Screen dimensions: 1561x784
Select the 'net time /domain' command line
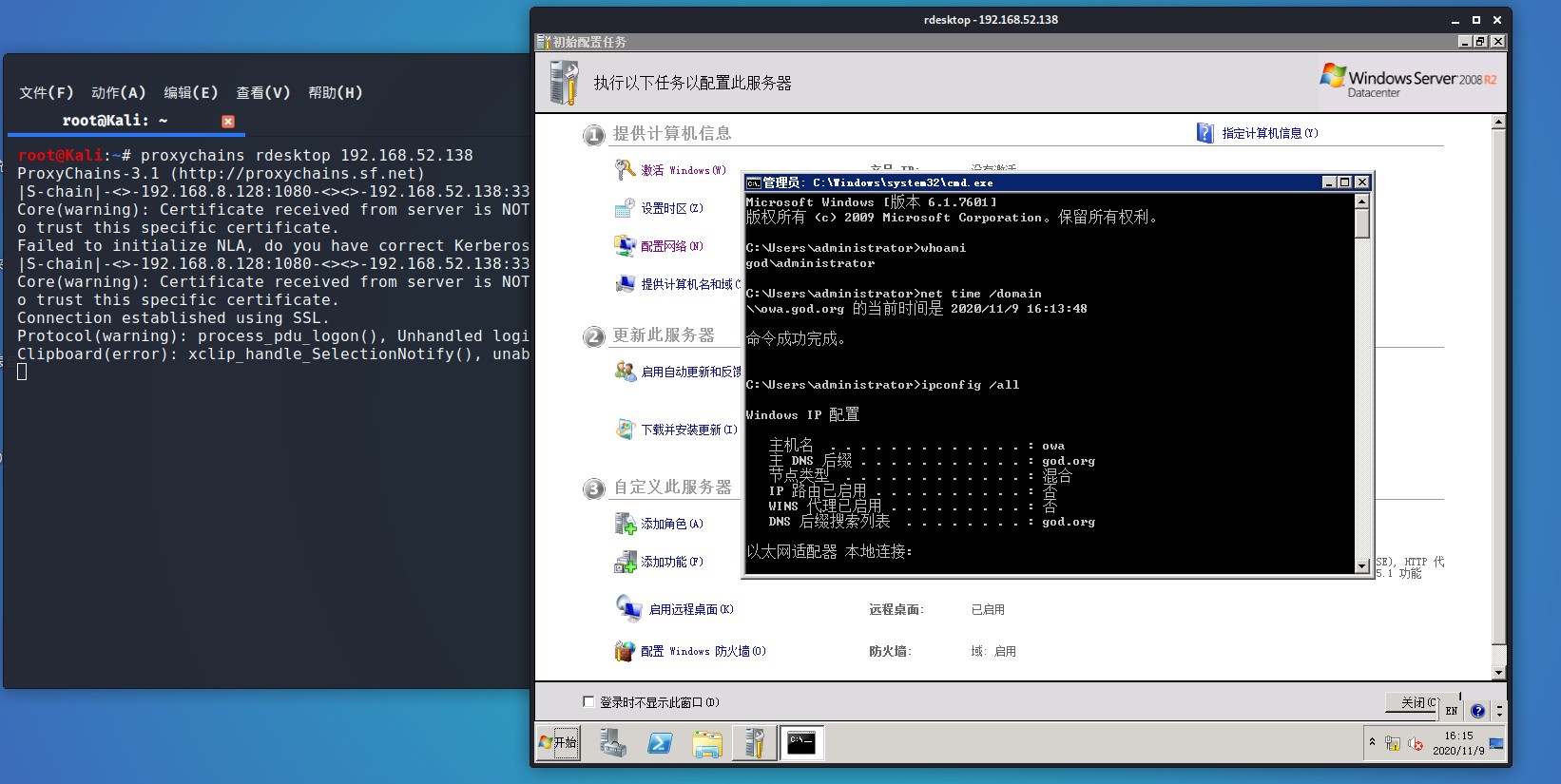(x=894, y=294)
